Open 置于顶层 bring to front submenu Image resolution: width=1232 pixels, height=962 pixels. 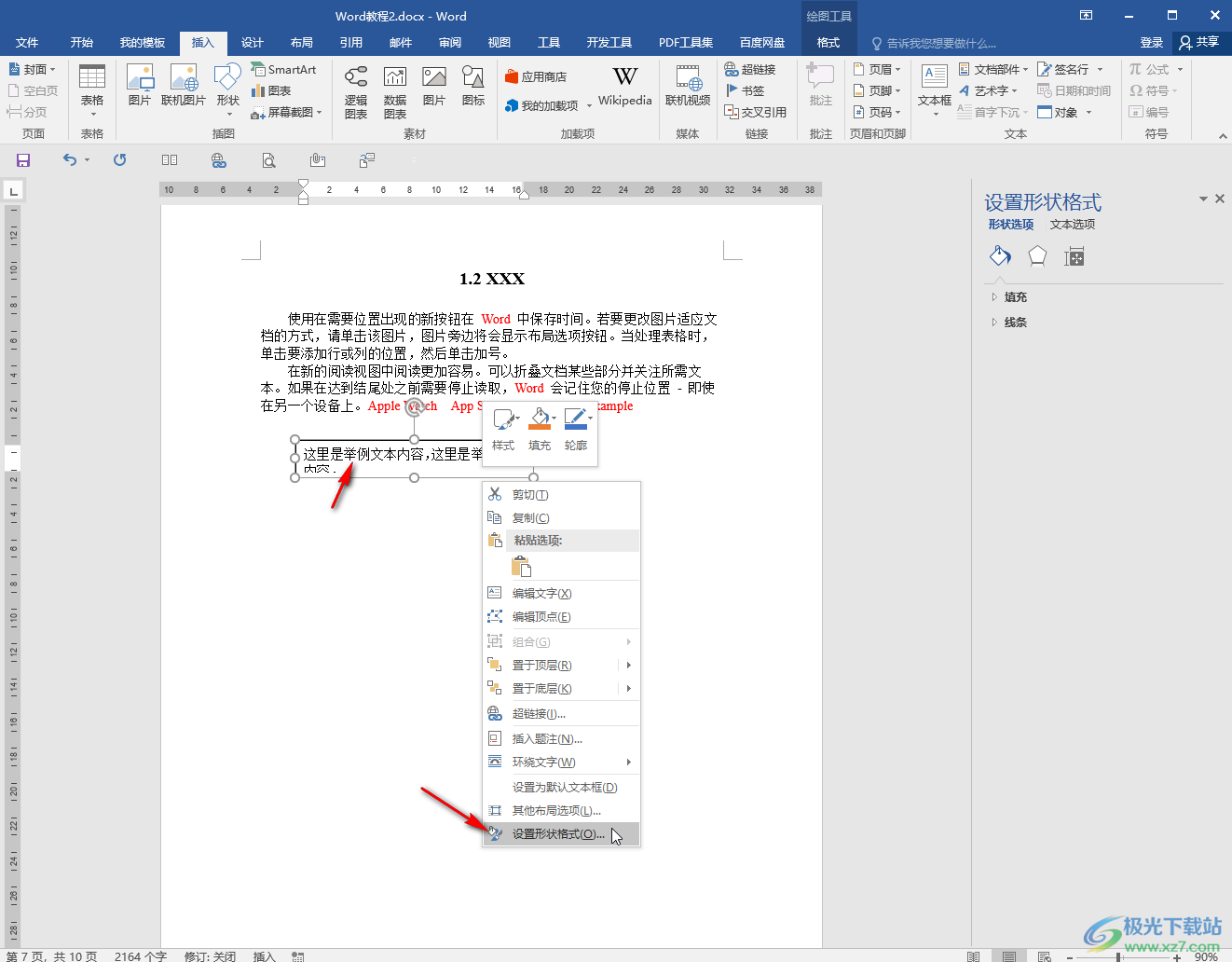tap(562, 666)
